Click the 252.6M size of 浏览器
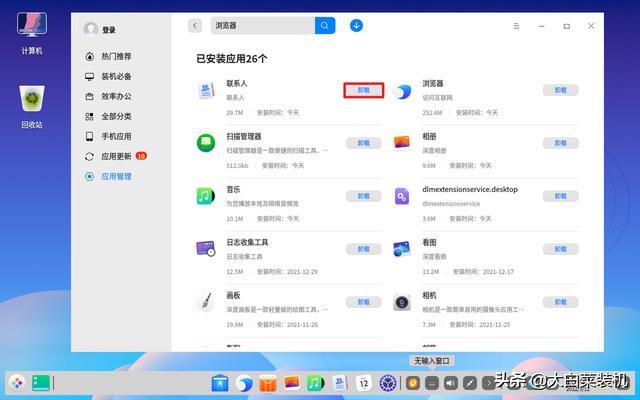The width and height of the screenshot is (640, 400). pyautogui.click(x=432, y=113)
